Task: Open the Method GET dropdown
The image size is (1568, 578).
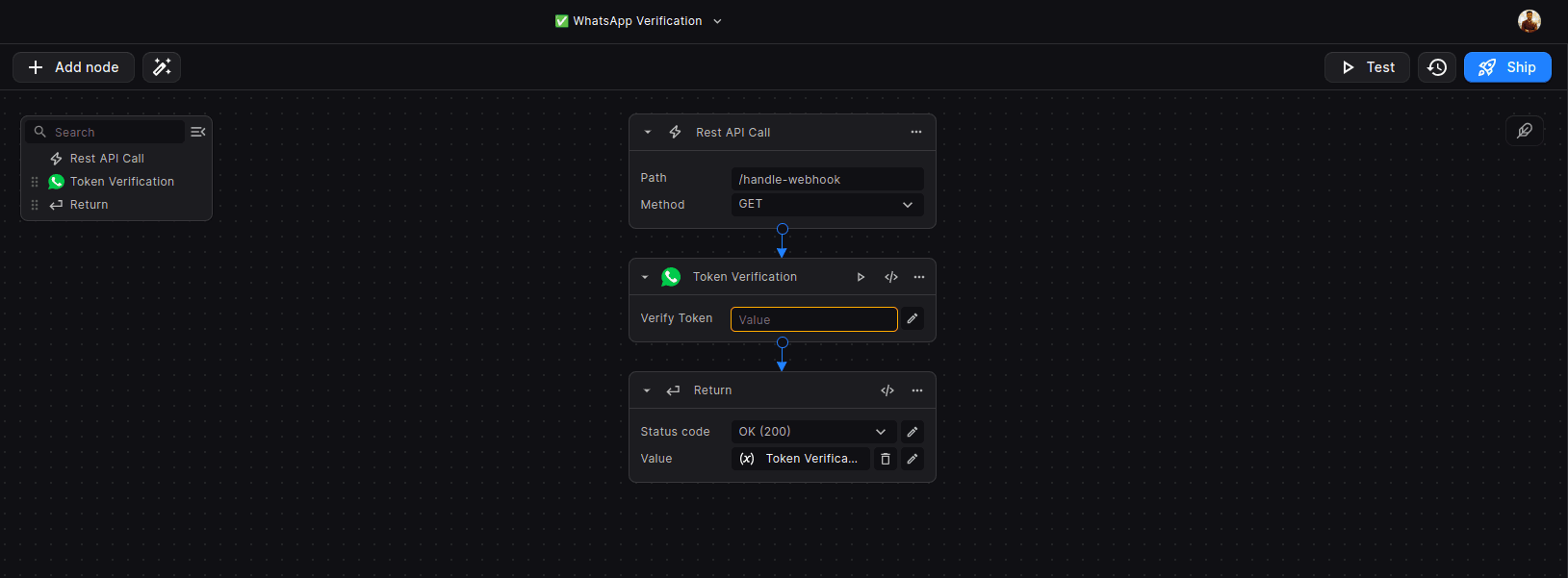Action: (x=827, y=205)
